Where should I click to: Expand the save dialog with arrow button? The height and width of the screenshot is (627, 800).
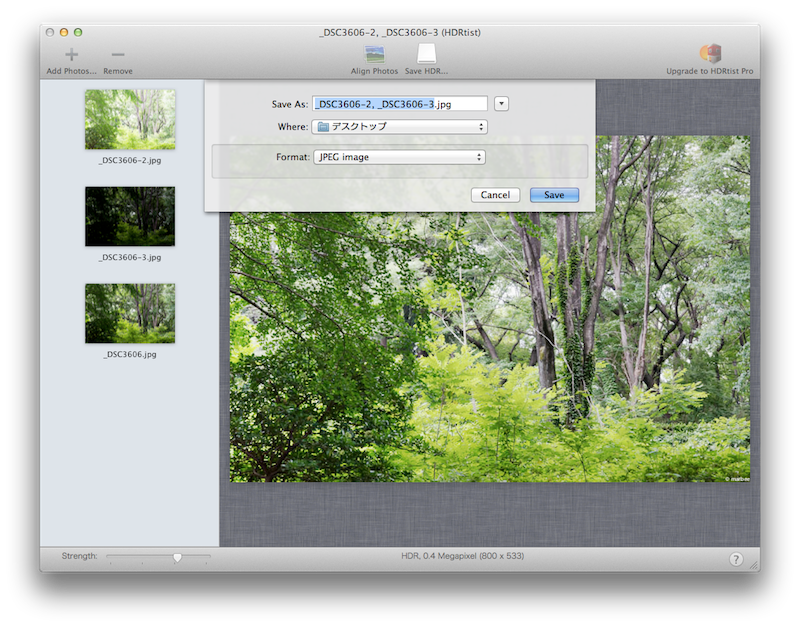(501, 103)
